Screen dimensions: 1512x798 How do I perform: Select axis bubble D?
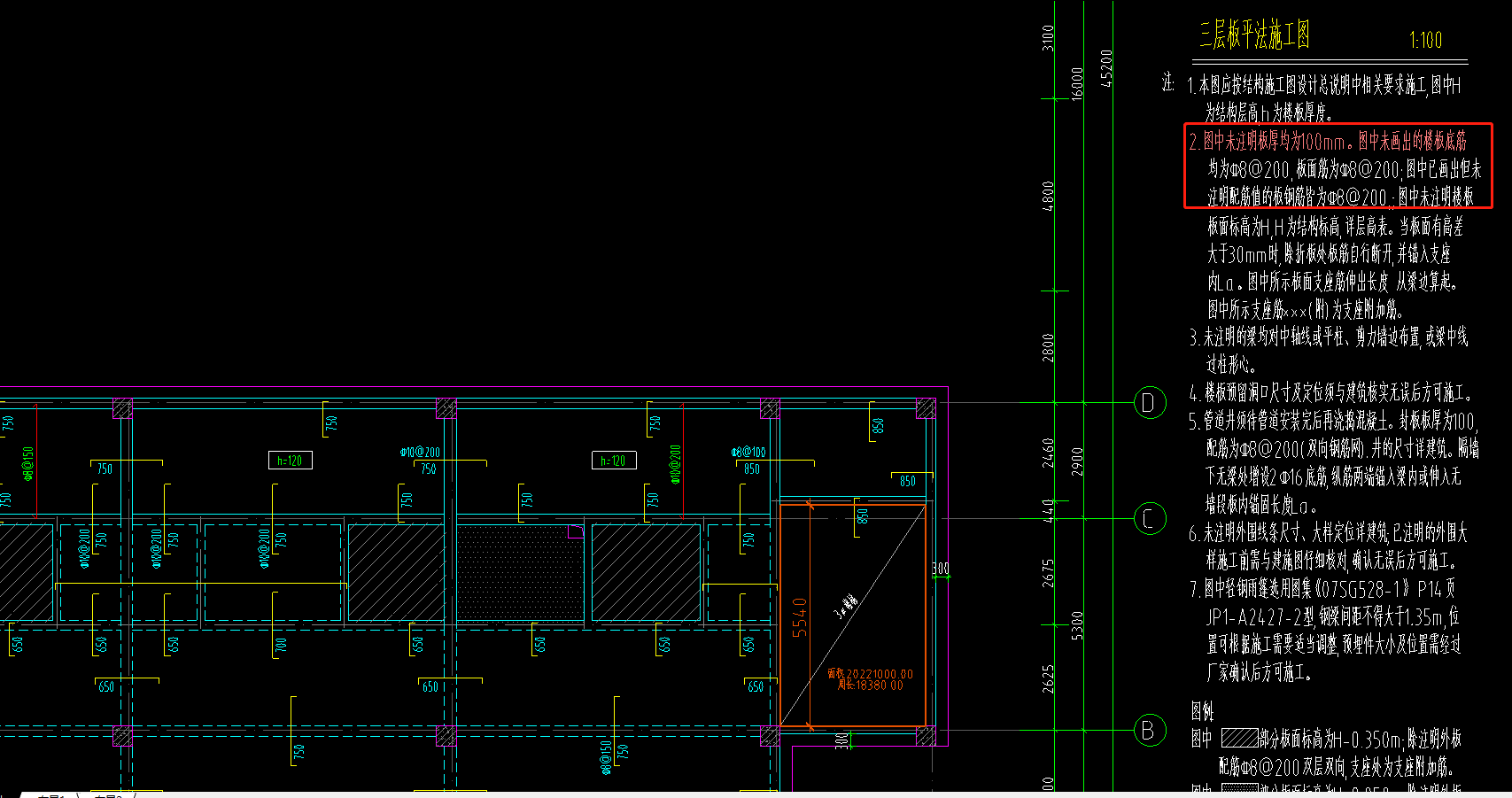[1149, 403]
